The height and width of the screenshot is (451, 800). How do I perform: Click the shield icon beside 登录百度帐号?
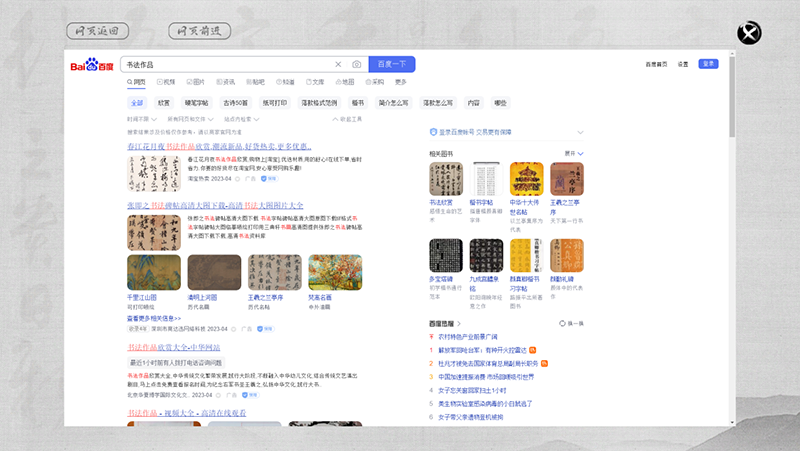[x=432, y=131]
